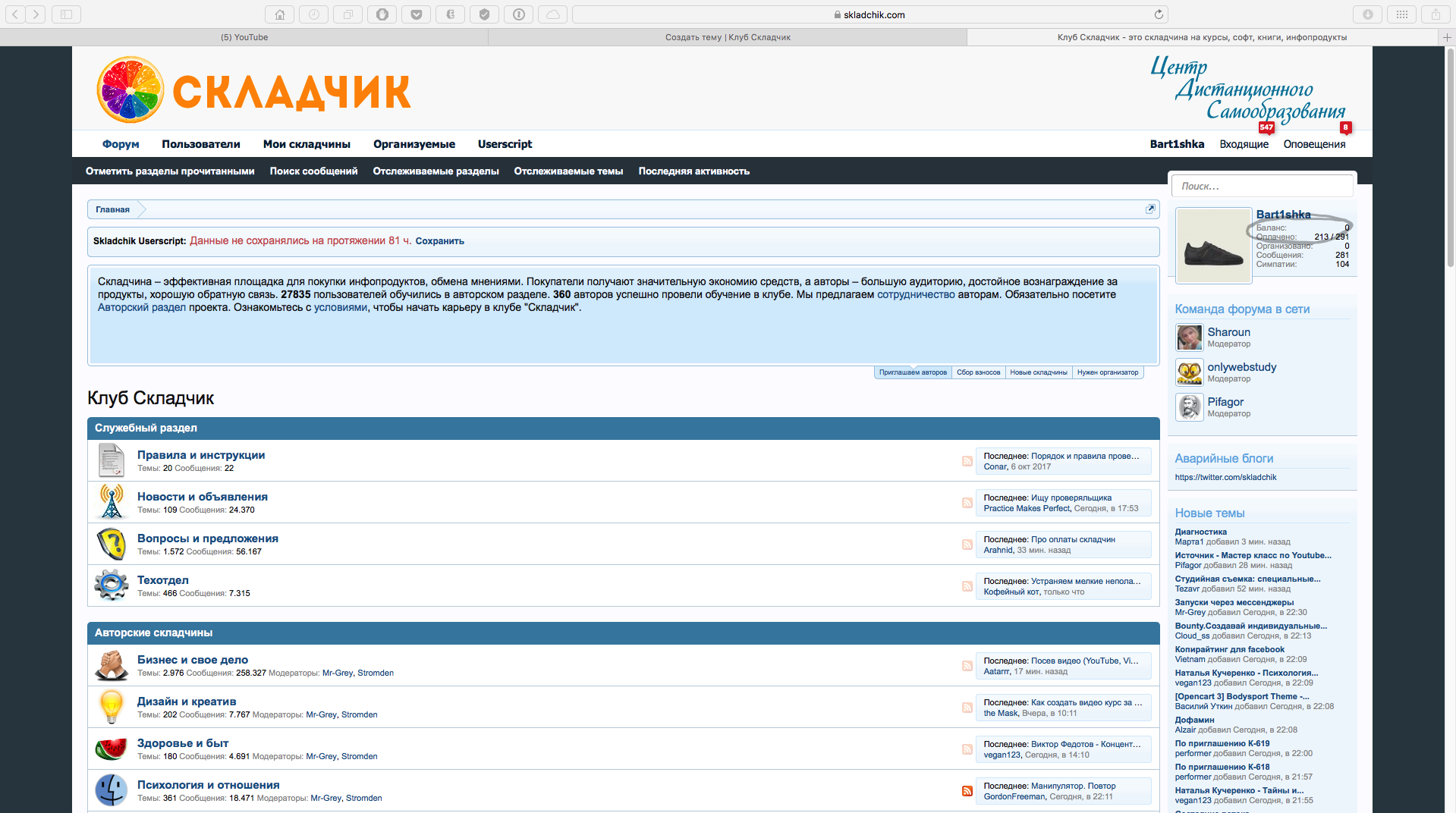The width and height of the screenshot is (1456, 813).
Task: Open the shield checkmark extension
Action: pos(484,14)
